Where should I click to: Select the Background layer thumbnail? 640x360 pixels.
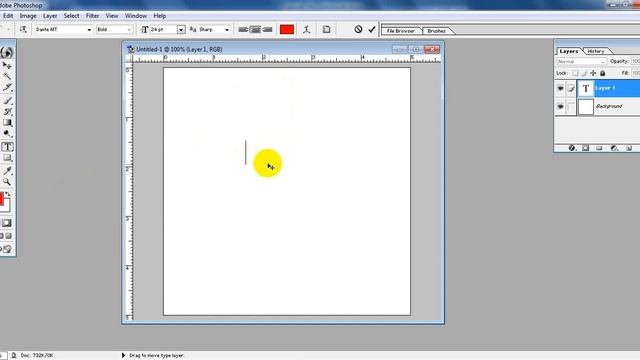586,107
